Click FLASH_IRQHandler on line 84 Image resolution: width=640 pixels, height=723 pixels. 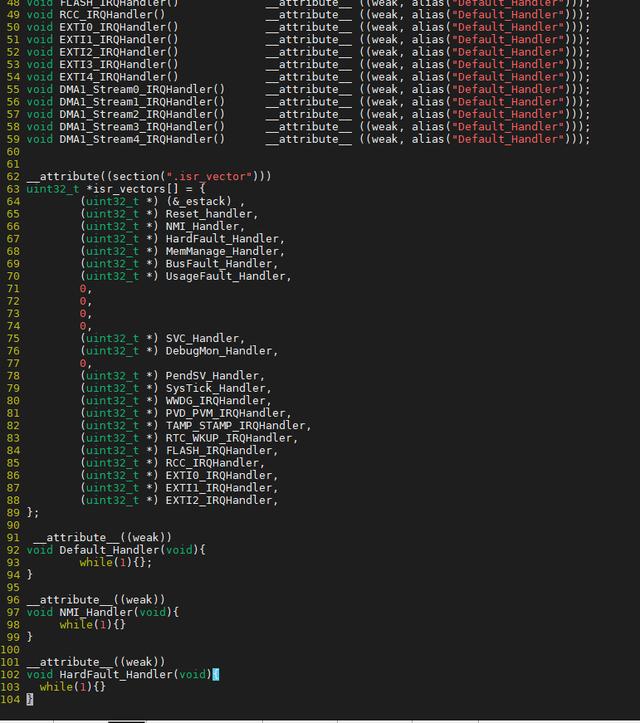[x=219, y=450]
